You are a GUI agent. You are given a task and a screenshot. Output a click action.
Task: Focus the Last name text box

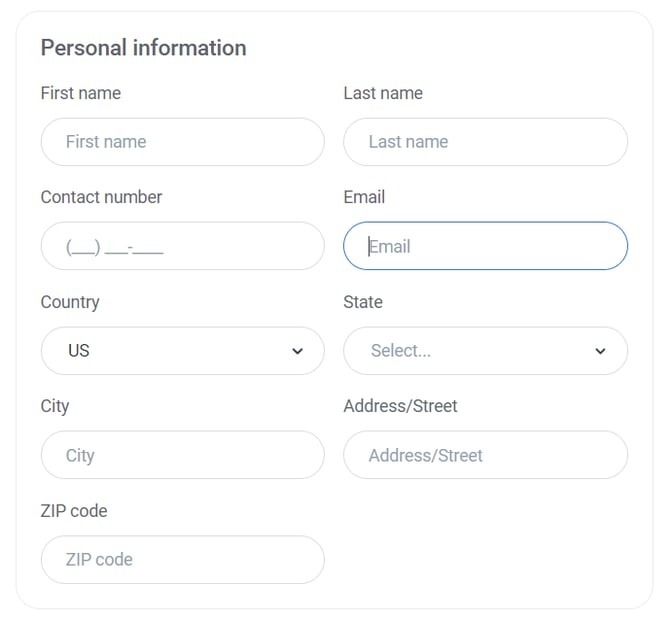tap(485, 142)
